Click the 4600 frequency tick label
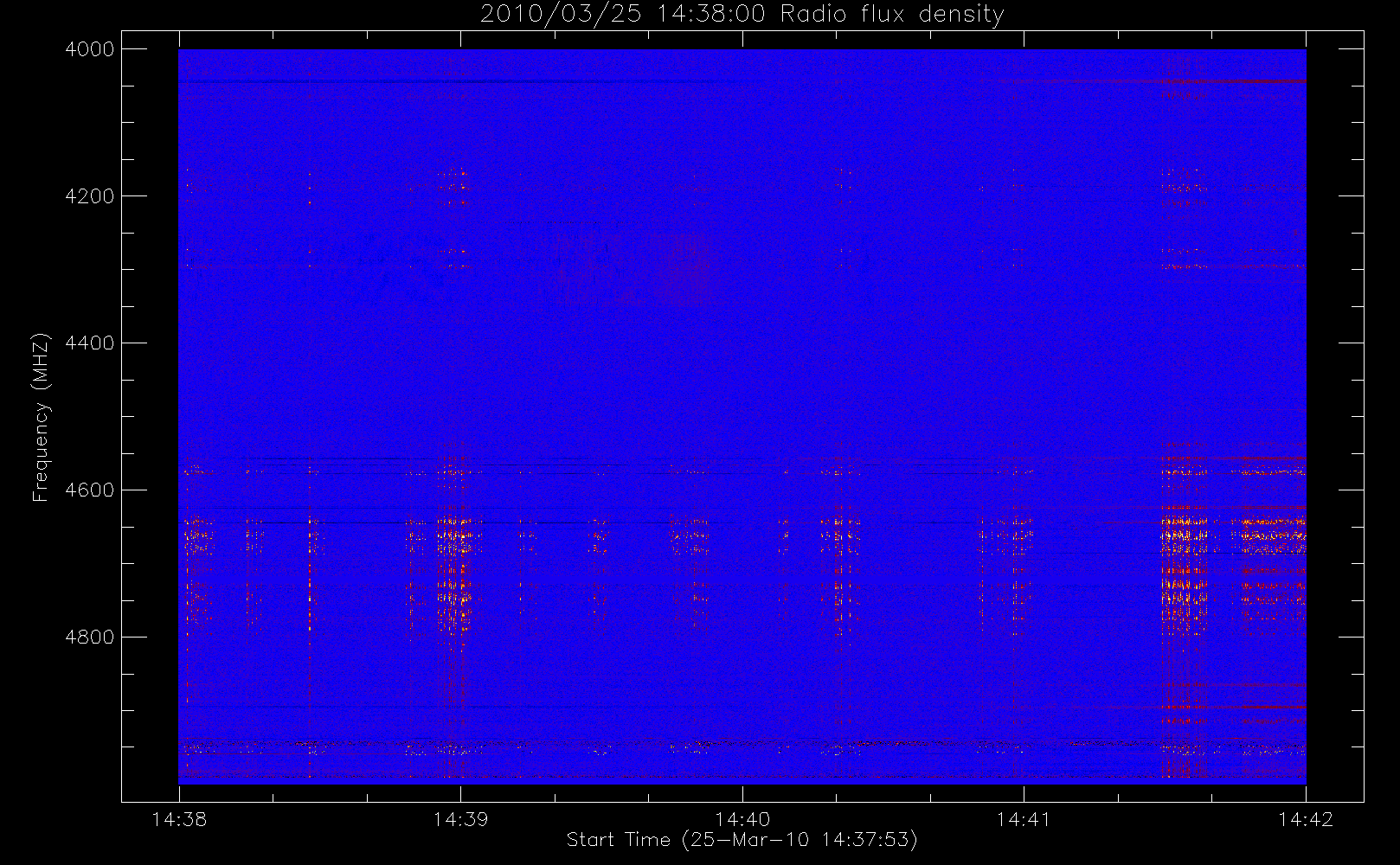The width and height of the screenshot is (1400, 865). pos(90,490)
